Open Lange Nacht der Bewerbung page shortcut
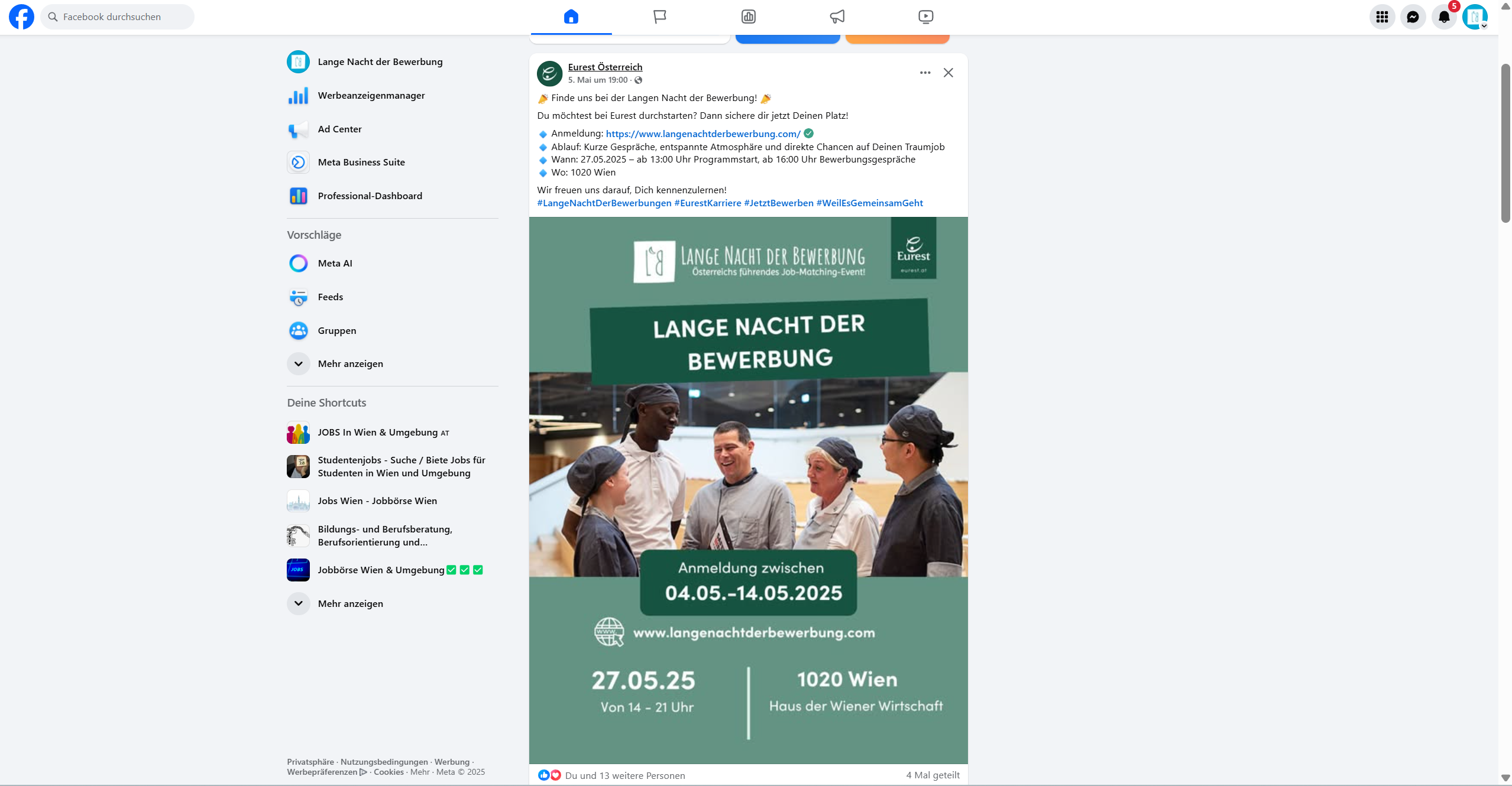The width and height of the screenshot is (1512, 786). click(x=393, y=61)
